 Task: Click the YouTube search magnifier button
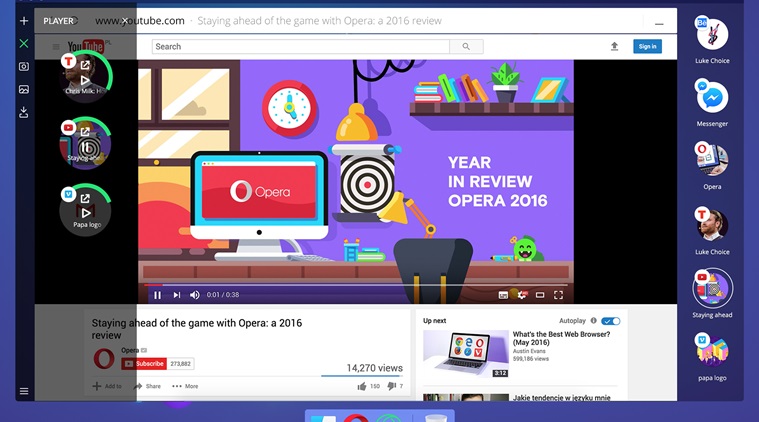466,46
